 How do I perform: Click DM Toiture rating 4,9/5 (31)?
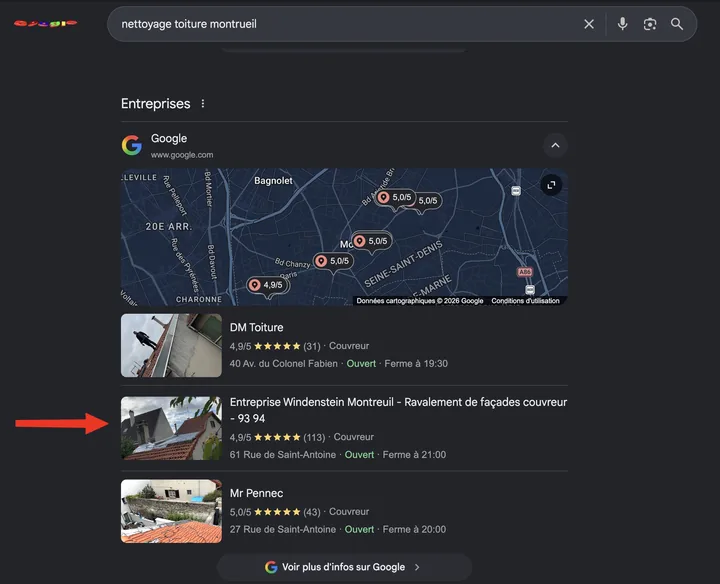(x=275, y=346)
